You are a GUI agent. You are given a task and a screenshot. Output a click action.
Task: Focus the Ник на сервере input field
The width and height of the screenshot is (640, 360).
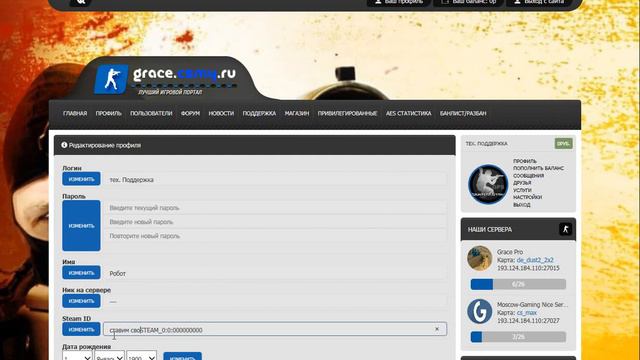(x=275, y=301)
